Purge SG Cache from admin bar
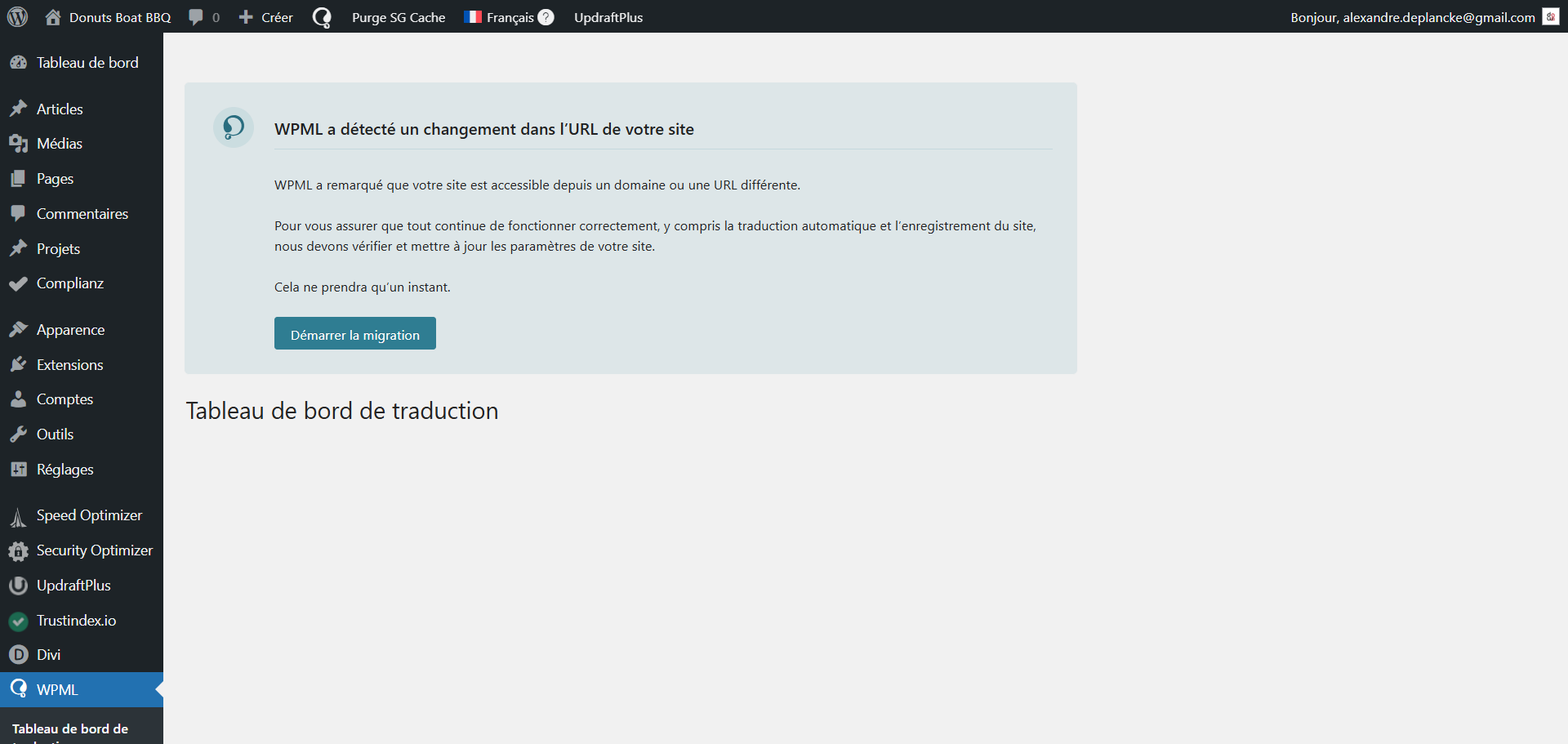 [399, 17]
